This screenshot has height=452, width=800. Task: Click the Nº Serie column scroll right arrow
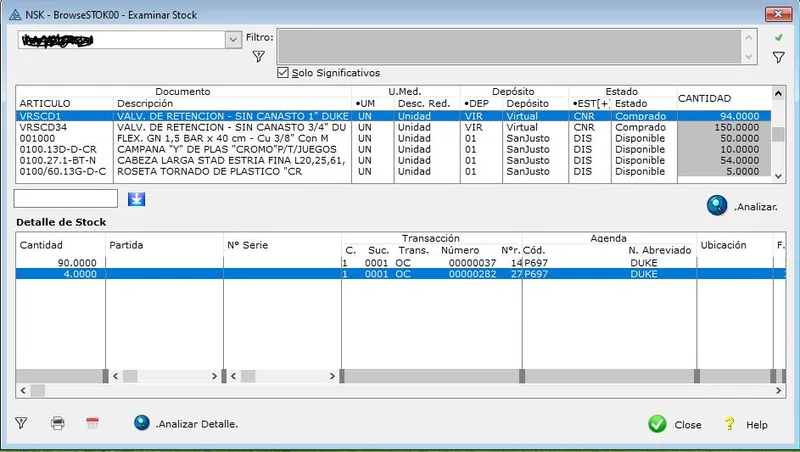pos(332,376)
